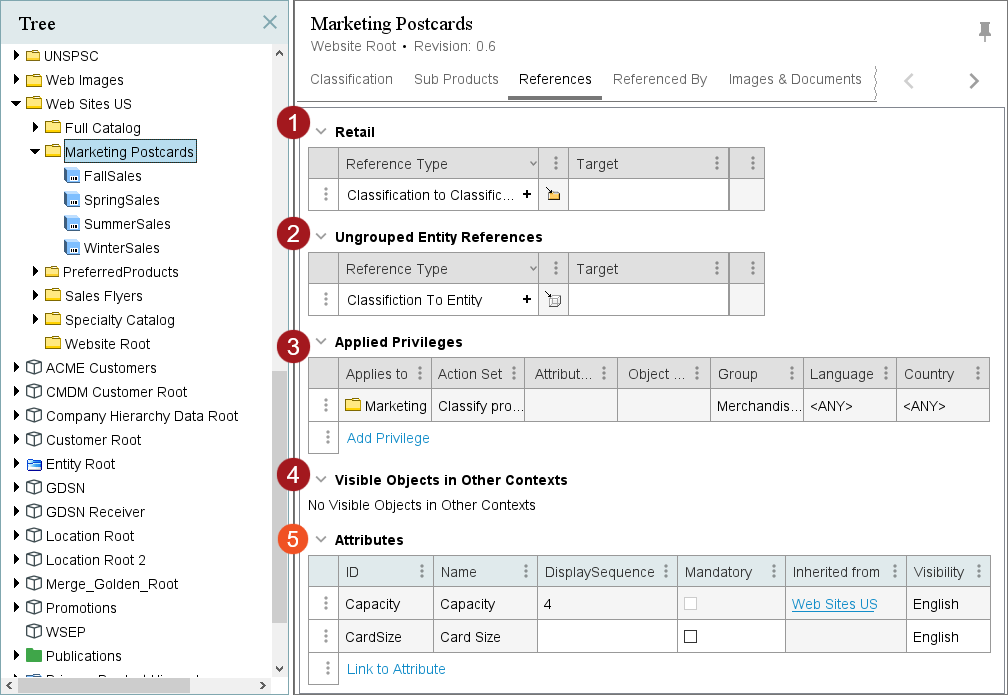Click the entity target icon in Ungrouped row
The width and height of the screenshot is (1008, 695).
click(x=553, y=300)
